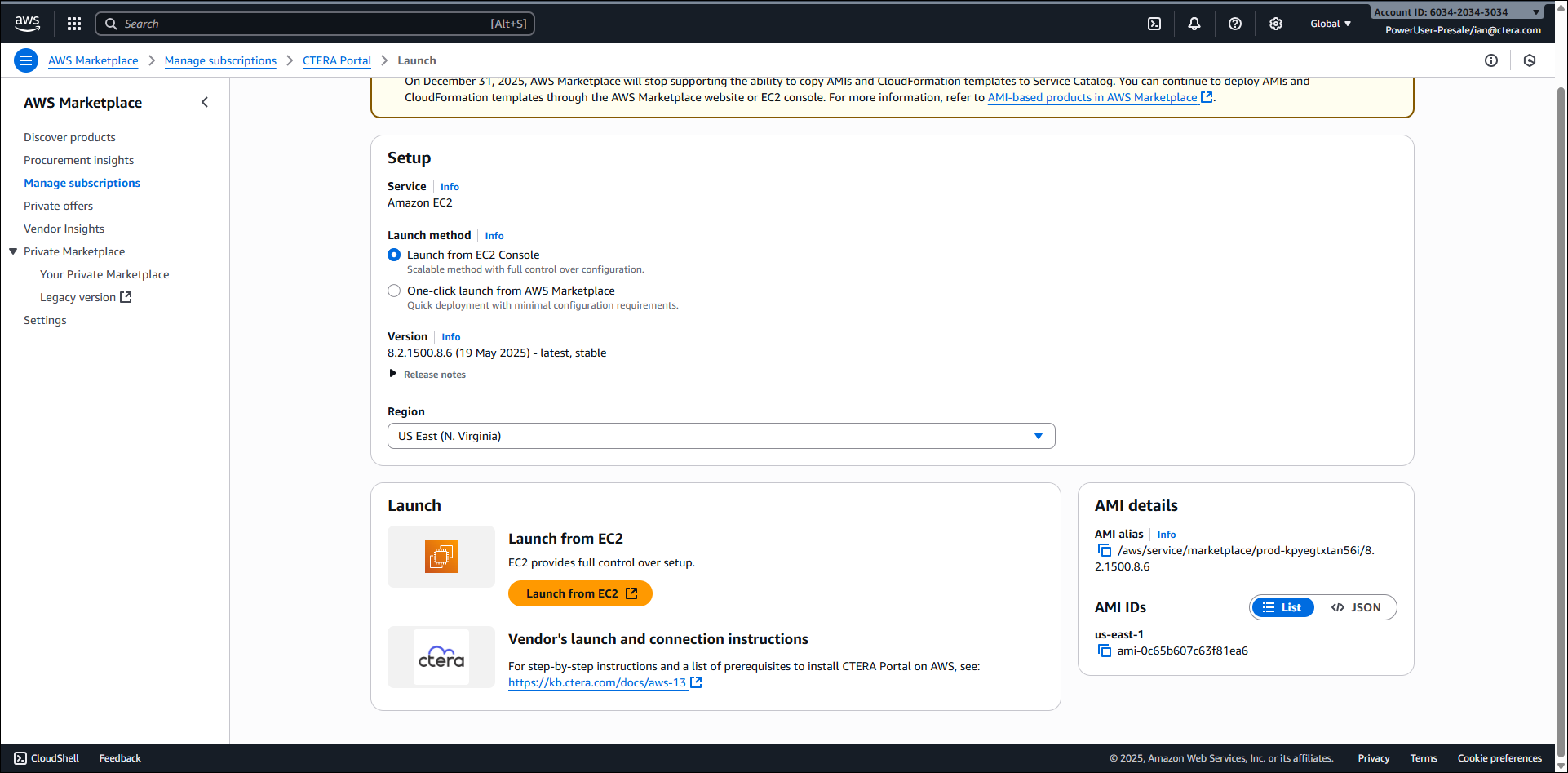
Task: Open Settings in the sidebar
Action: (x=45, y=320)
